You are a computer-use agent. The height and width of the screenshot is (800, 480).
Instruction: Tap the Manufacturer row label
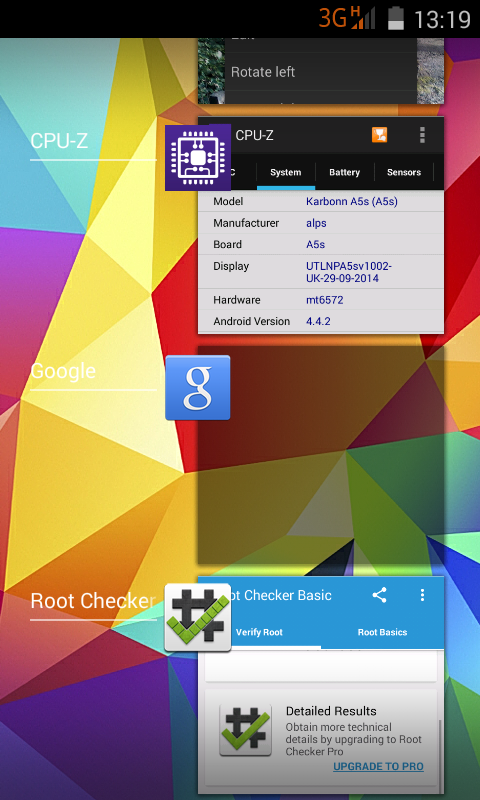pyautogui.click(x=246, y=223)
